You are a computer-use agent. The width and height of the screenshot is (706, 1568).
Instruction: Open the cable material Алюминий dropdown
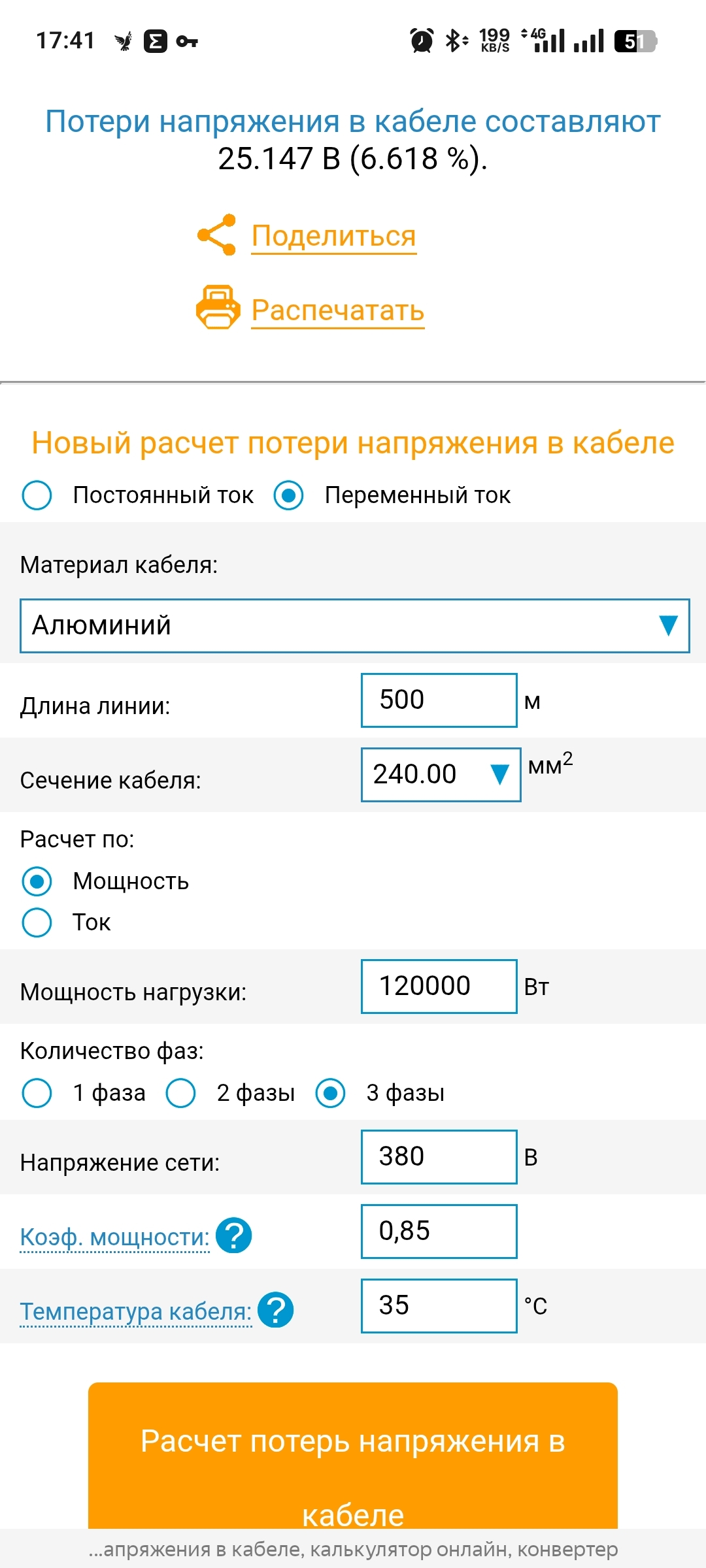[x=354, y=626]
